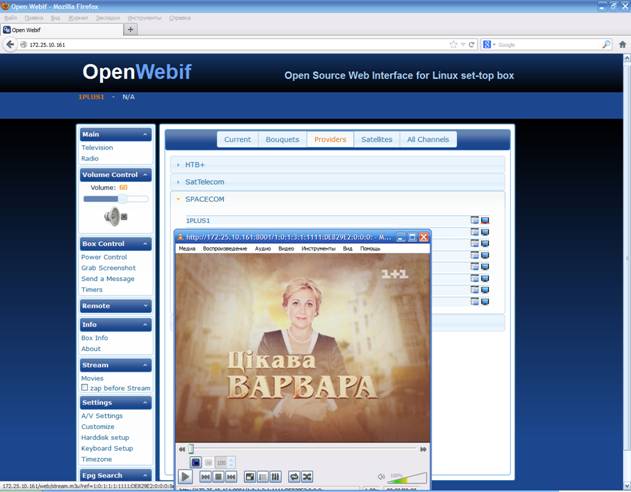Open the Timers link
The width and height of the screenshot is (631, 492).
92,290
